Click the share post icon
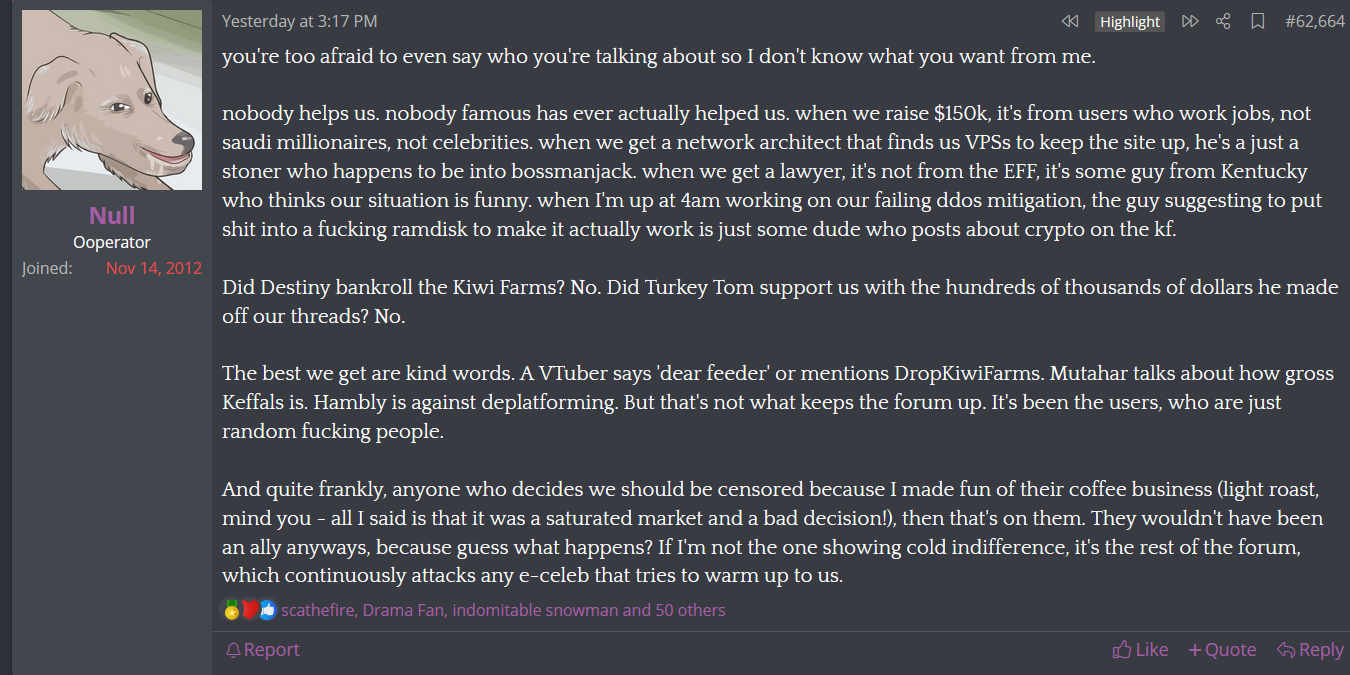Screen dimensions: 1350x675 point(1223,21)
